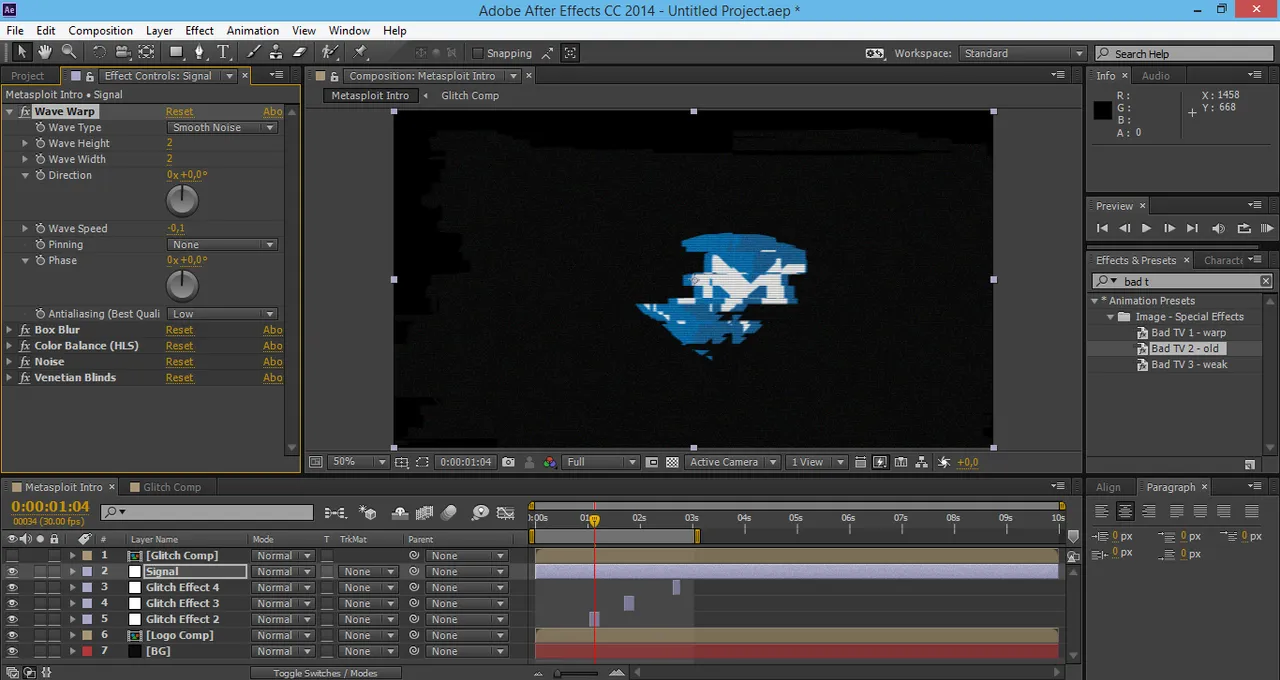Open the Full resolution dropdown
Image resolution: width=1280 pixels, height=680 pixels.
601,462
